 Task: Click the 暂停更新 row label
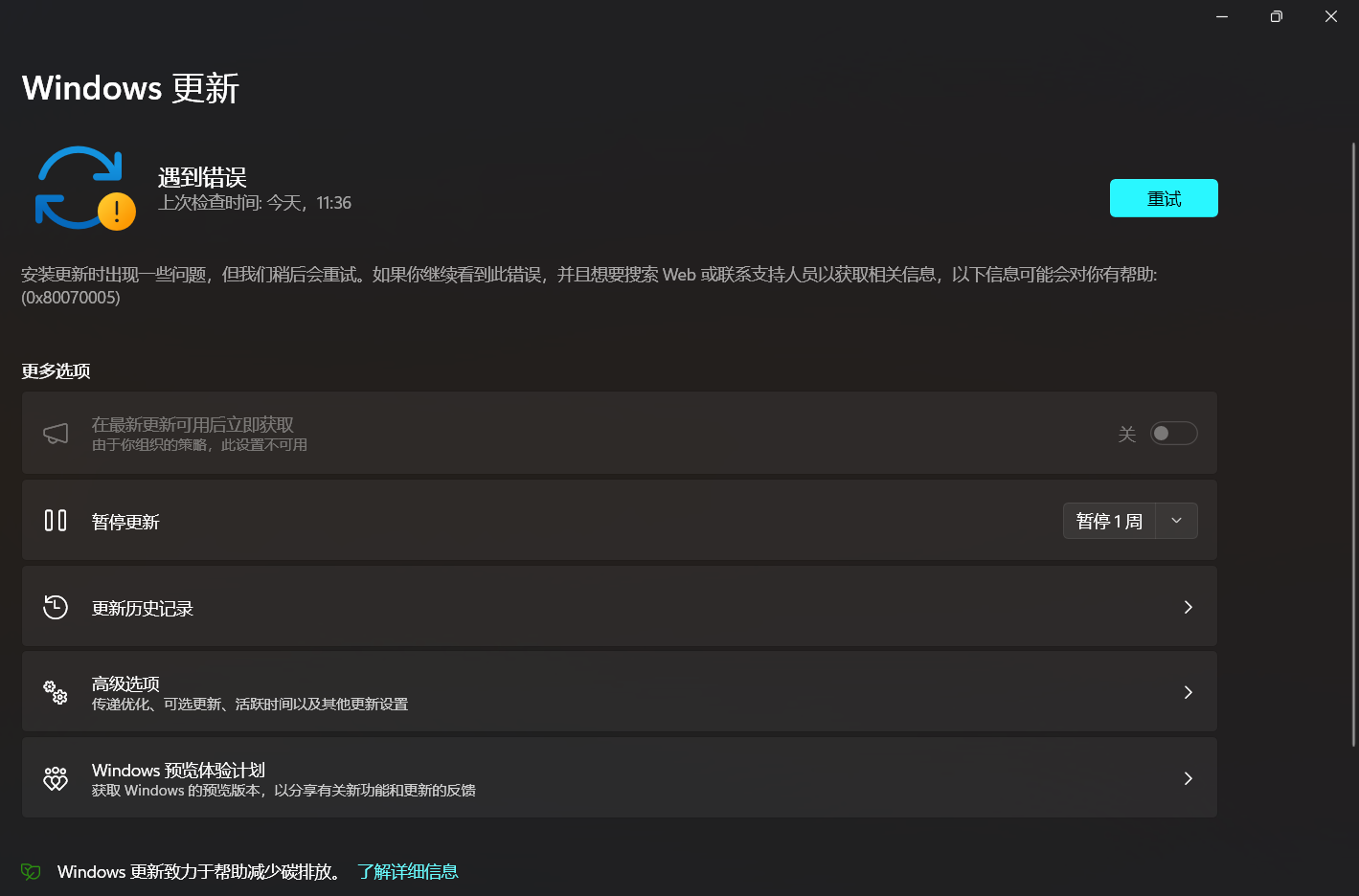point(125,522)
